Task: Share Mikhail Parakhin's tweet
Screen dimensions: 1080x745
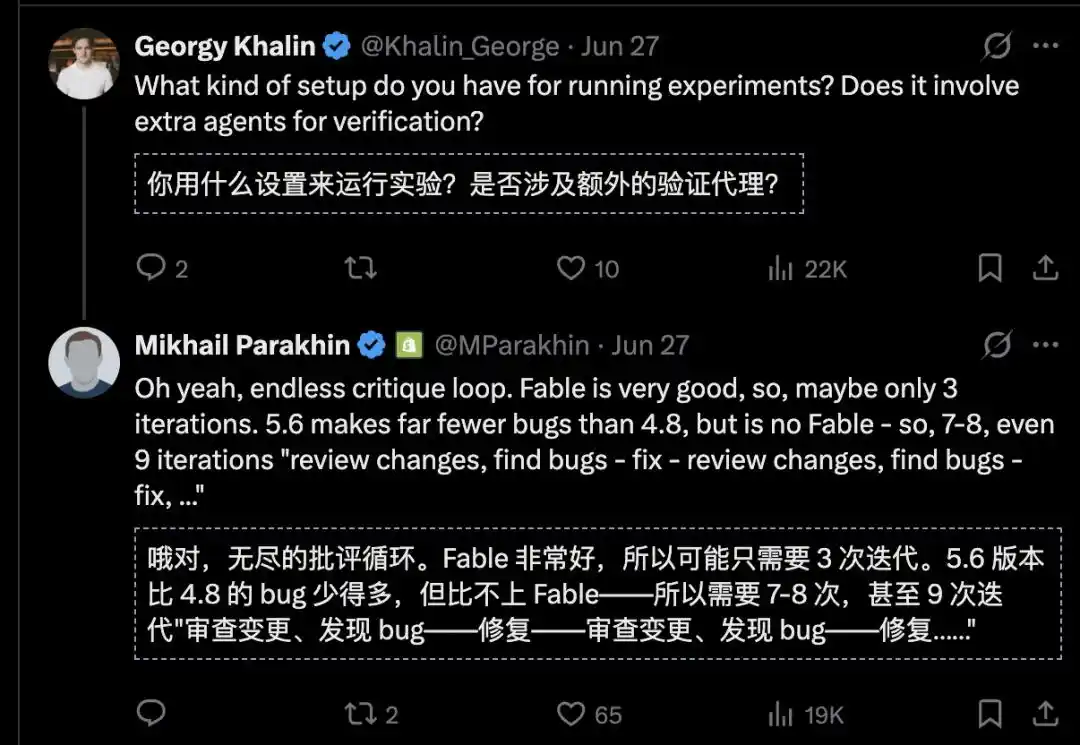Action: click(1045, 713)
